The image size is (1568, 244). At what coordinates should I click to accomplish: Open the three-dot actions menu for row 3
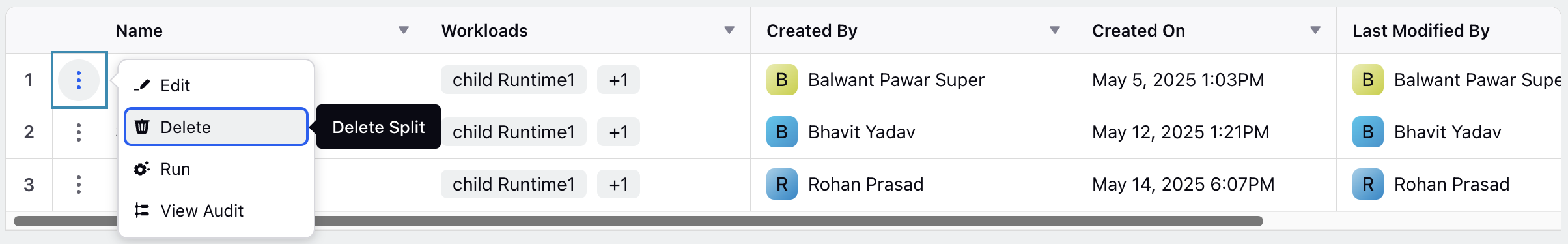click(79, 185)
